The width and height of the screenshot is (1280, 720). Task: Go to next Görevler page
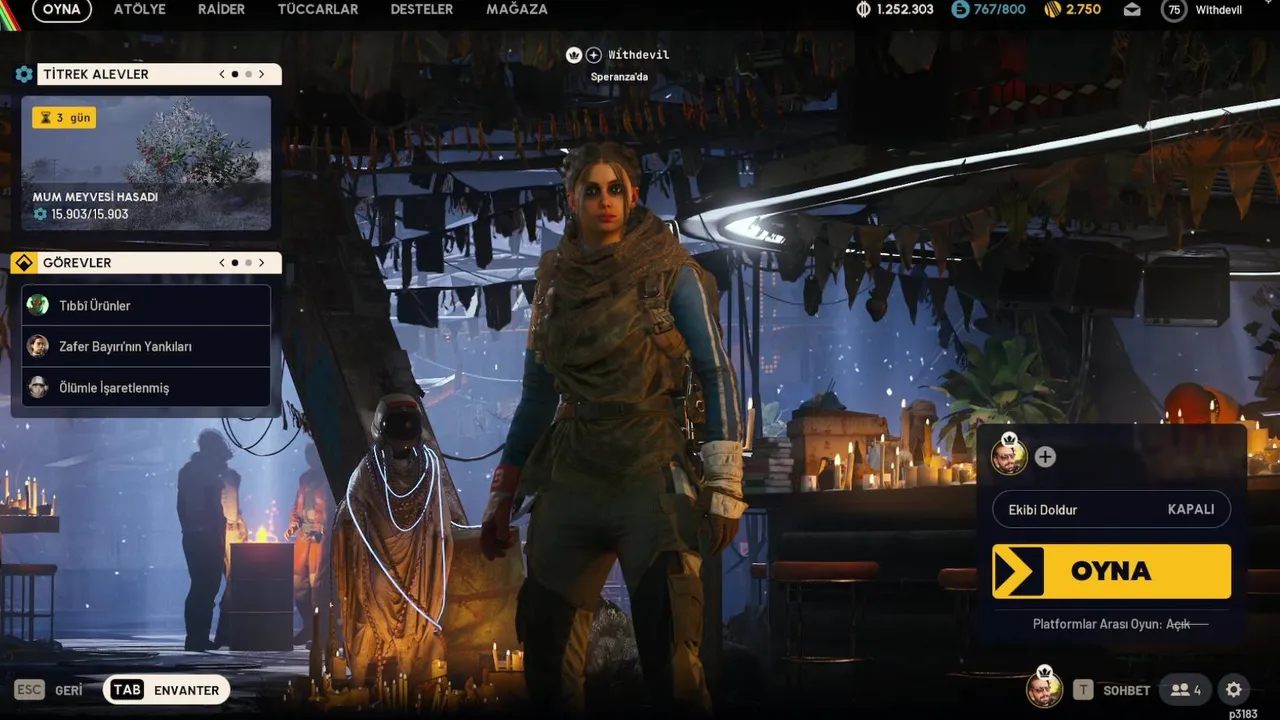click(x=262, y=263)
